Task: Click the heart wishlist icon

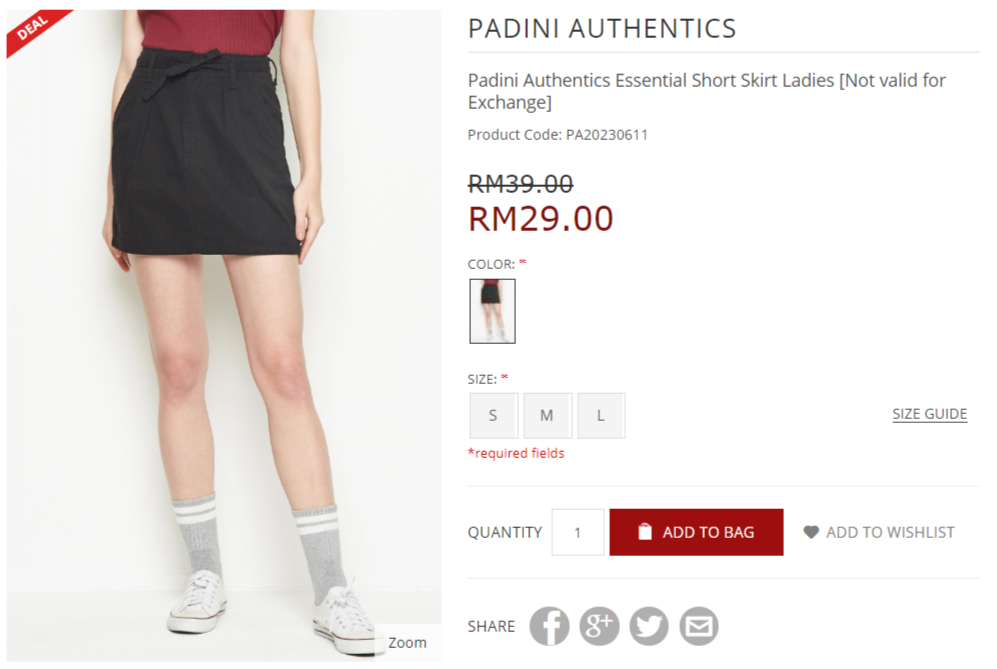Action: pyautogui.click(x=811, y=532)
